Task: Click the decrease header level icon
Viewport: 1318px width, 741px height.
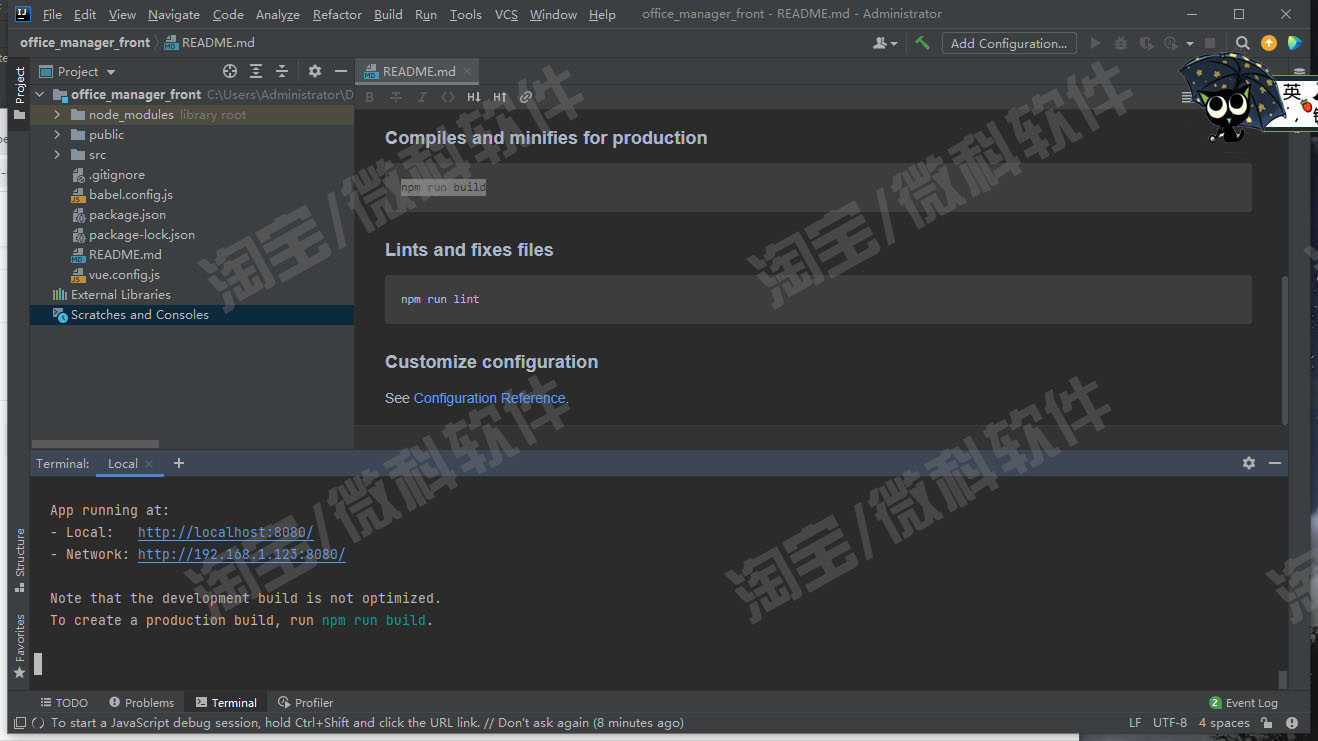Action: point(474,97)
